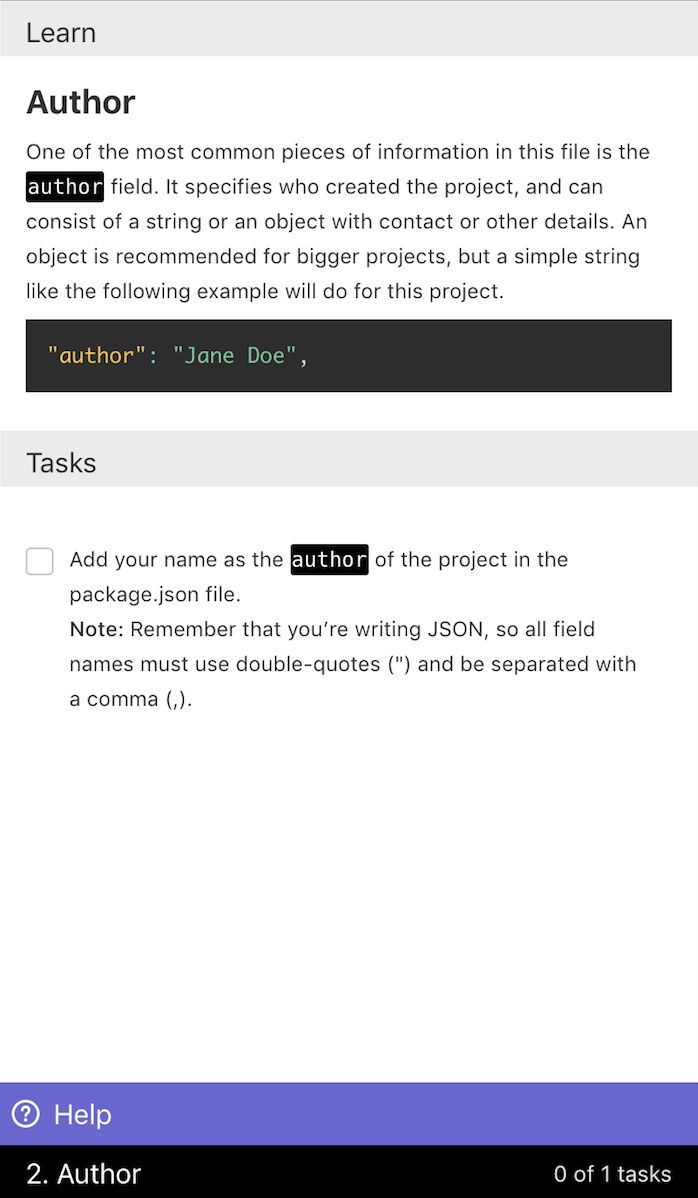Check the add author task checkbox
698x1198 pixels.
[x=40, y=561]
